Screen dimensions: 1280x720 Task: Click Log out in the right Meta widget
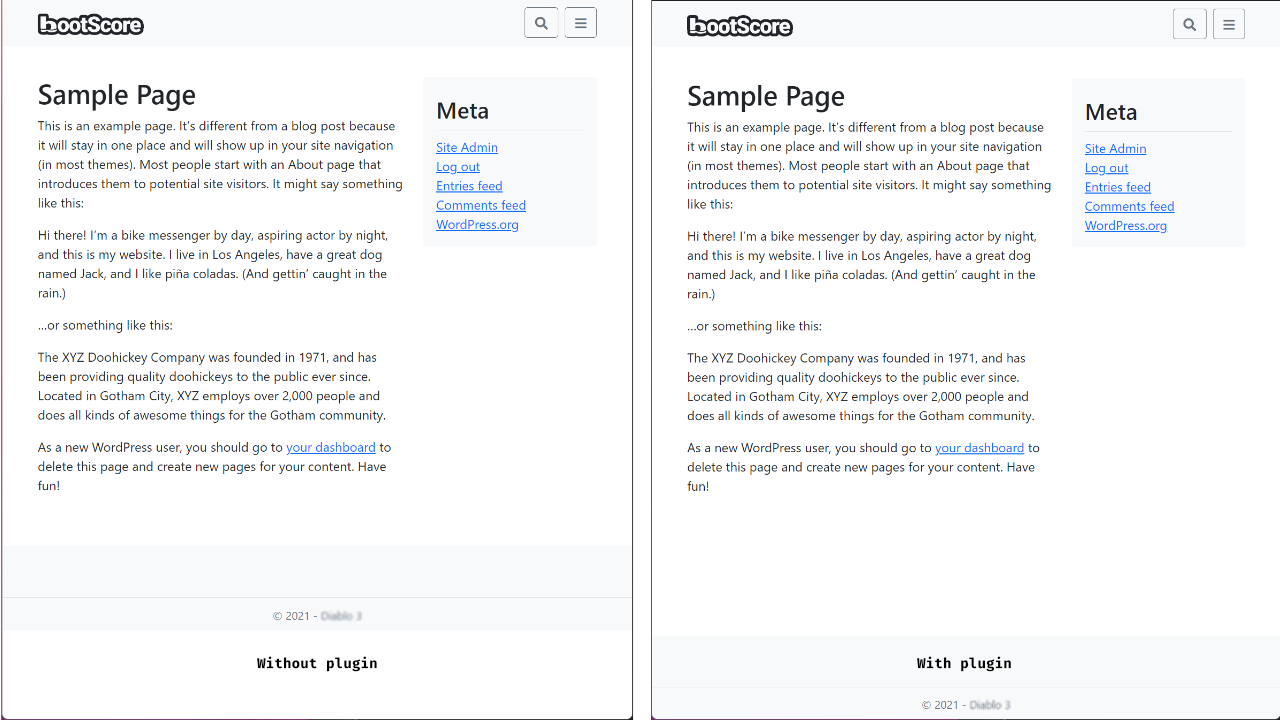coord(1106,168)
